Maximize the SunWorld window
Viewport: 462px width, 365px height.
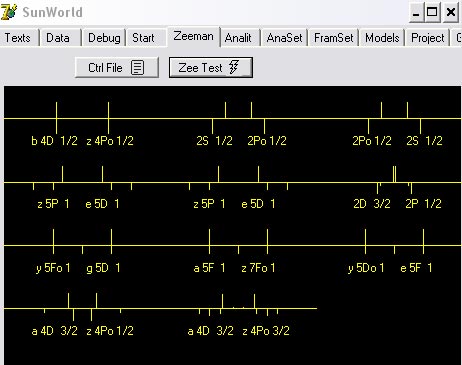(x=432, y=13)
